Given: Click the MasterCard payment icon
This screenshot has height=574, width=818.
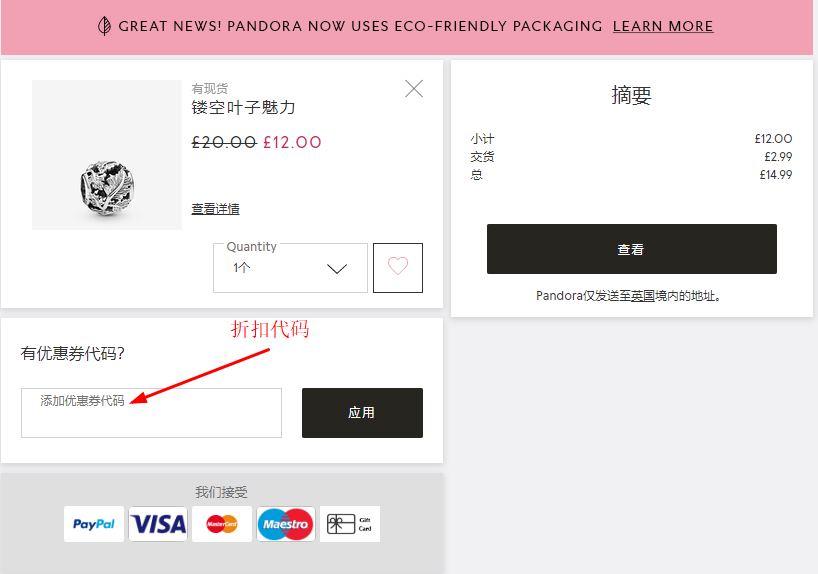Looking at the screenshot, I should 222,524.
